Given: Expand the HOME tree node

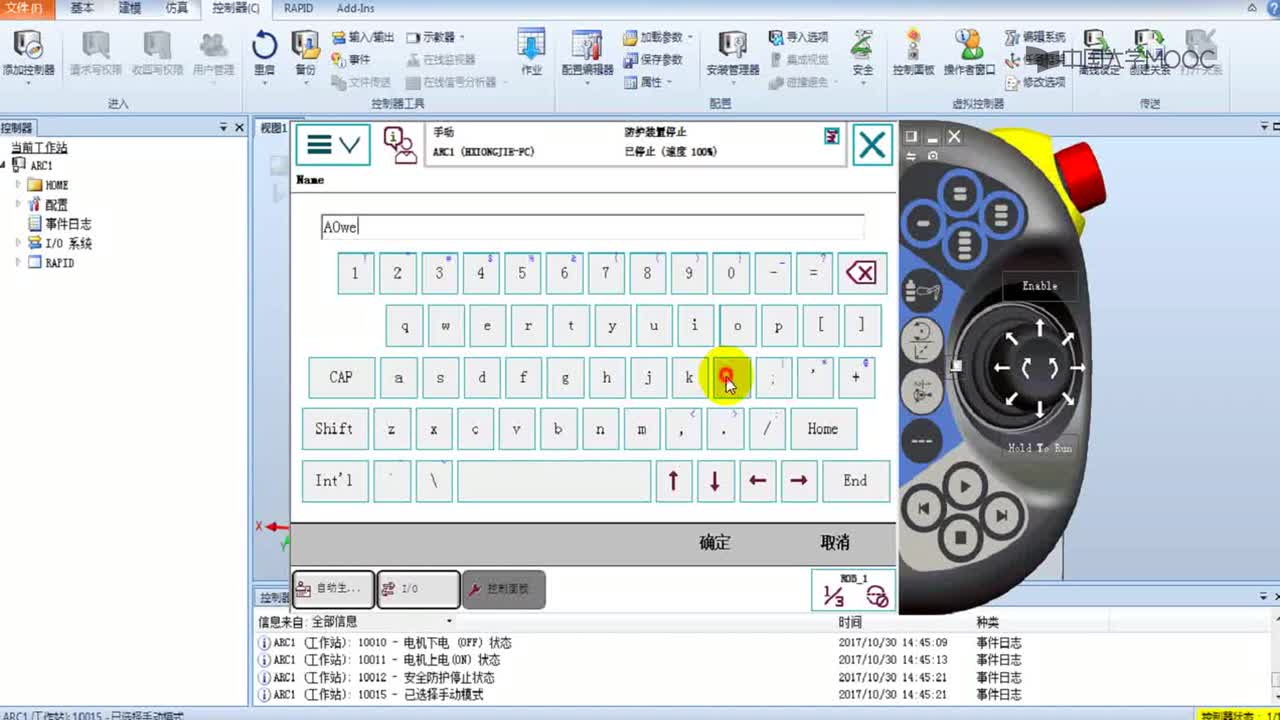Looking at the screenshot, I should point(18,185).
